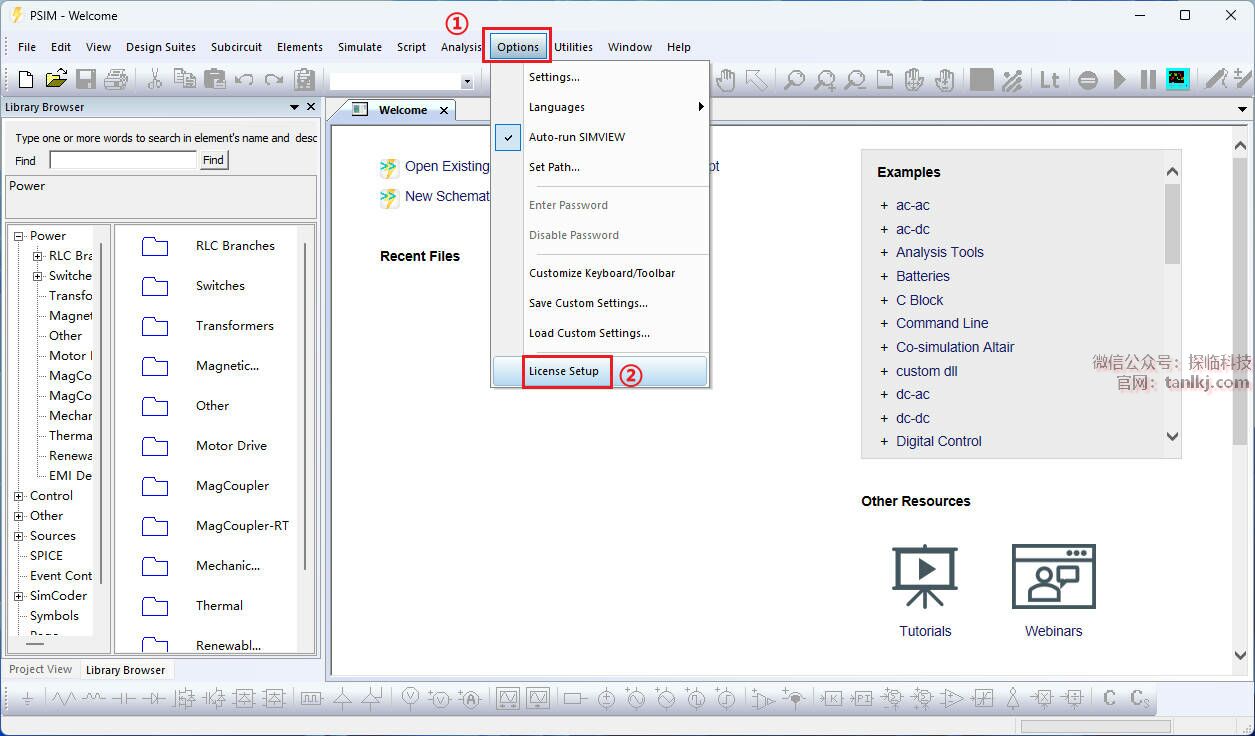Screen dimensions: 1255x736
Task: Expand the Switches tree node
Action: click(x=38, y=276)
